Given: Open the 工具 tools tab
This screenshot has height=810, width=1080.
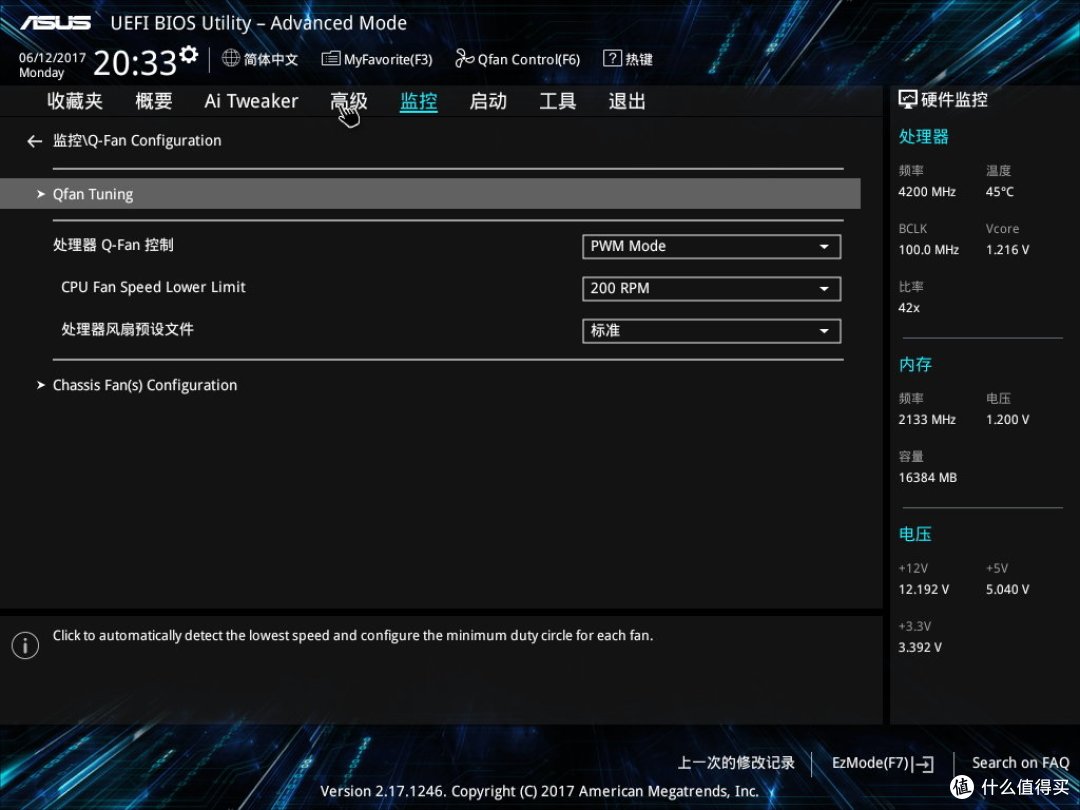Looking at the screenshot, I should pos(557,101).
